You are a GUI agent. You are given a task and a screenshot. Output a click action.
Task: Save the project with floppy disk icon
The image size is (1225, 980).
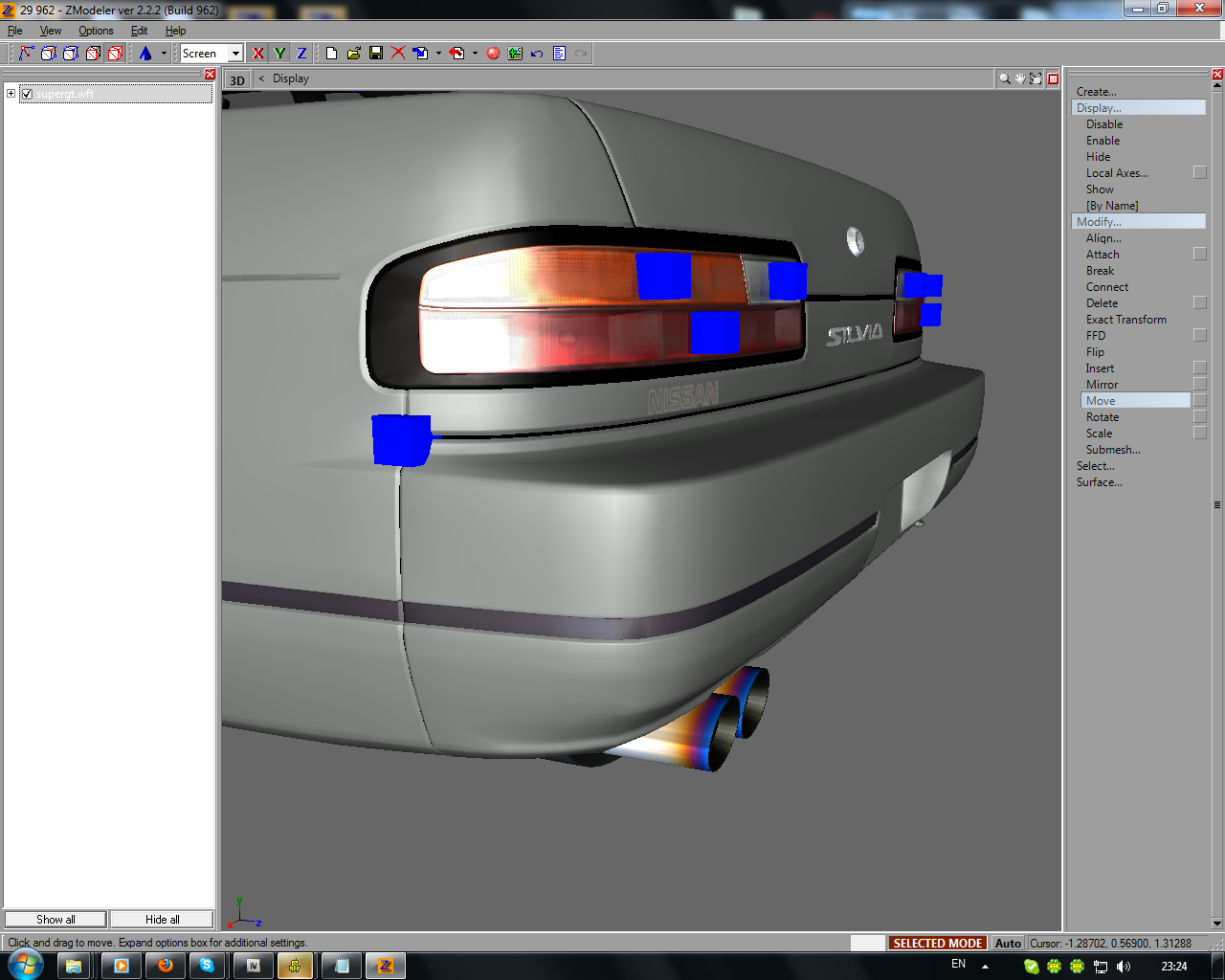click(376, 54)
